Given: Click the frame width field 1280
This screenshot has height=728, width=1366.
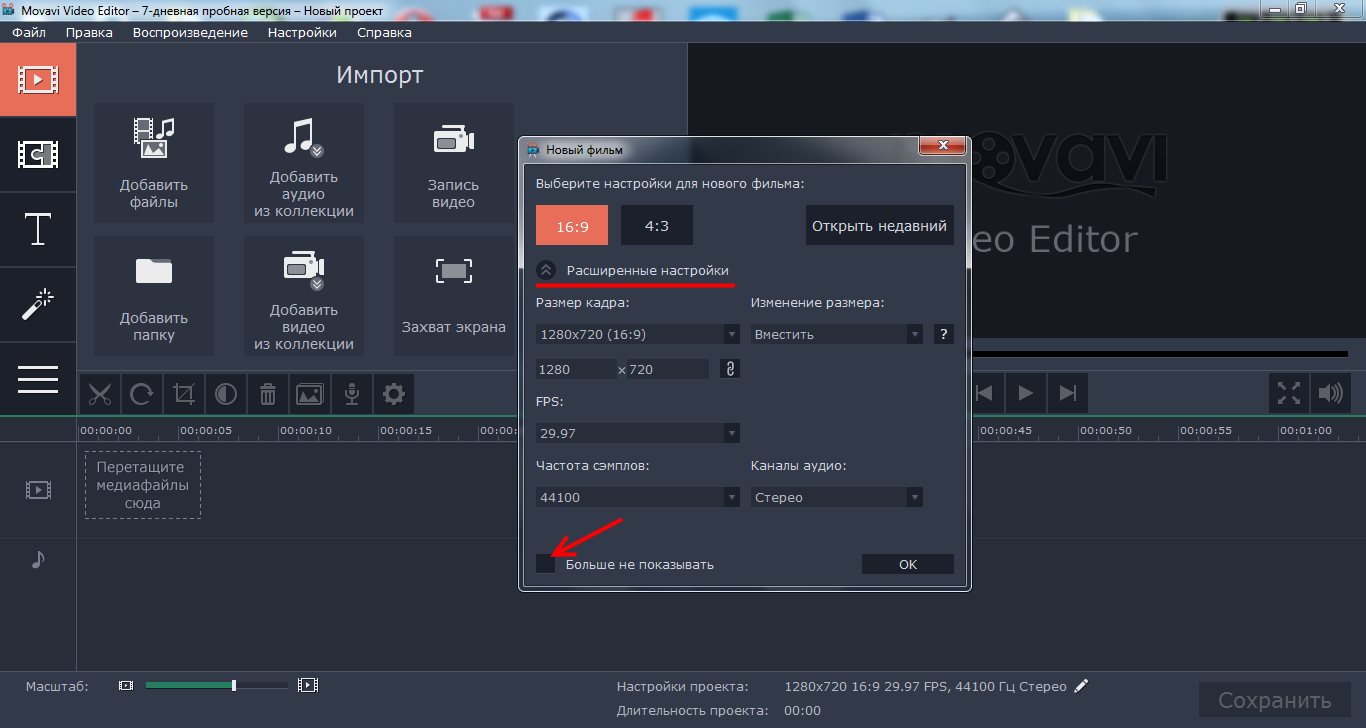Looking at the screenshot, I should point(576,369).
